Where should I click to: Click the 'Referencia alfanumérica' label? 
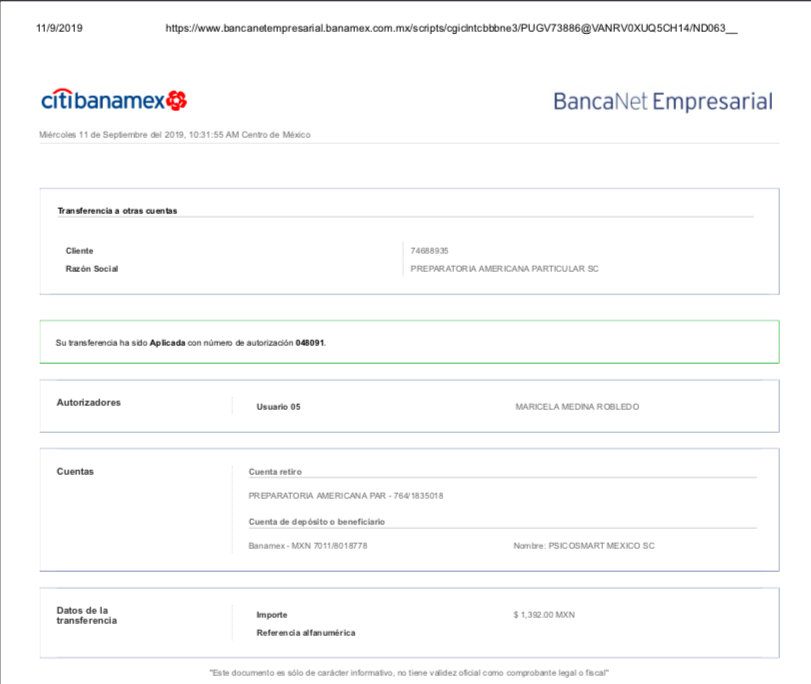click(x=306, y=633)
